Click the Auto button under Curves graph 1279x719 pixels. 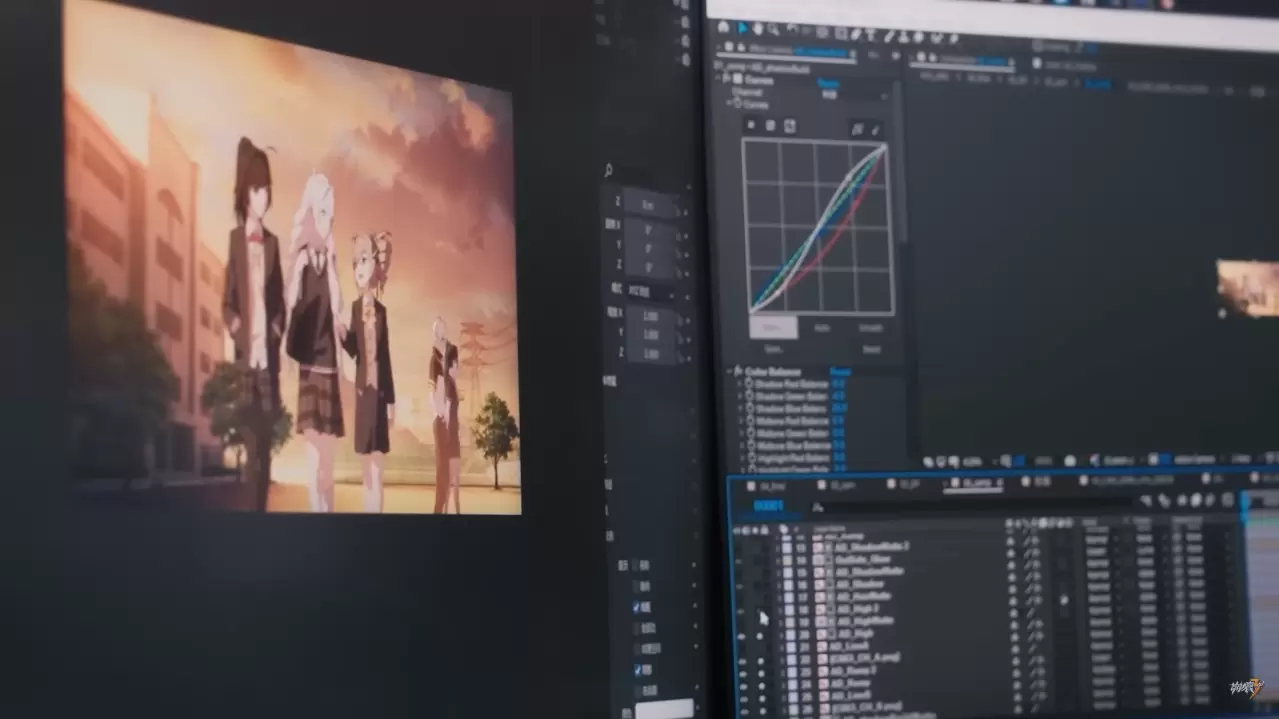822,328
